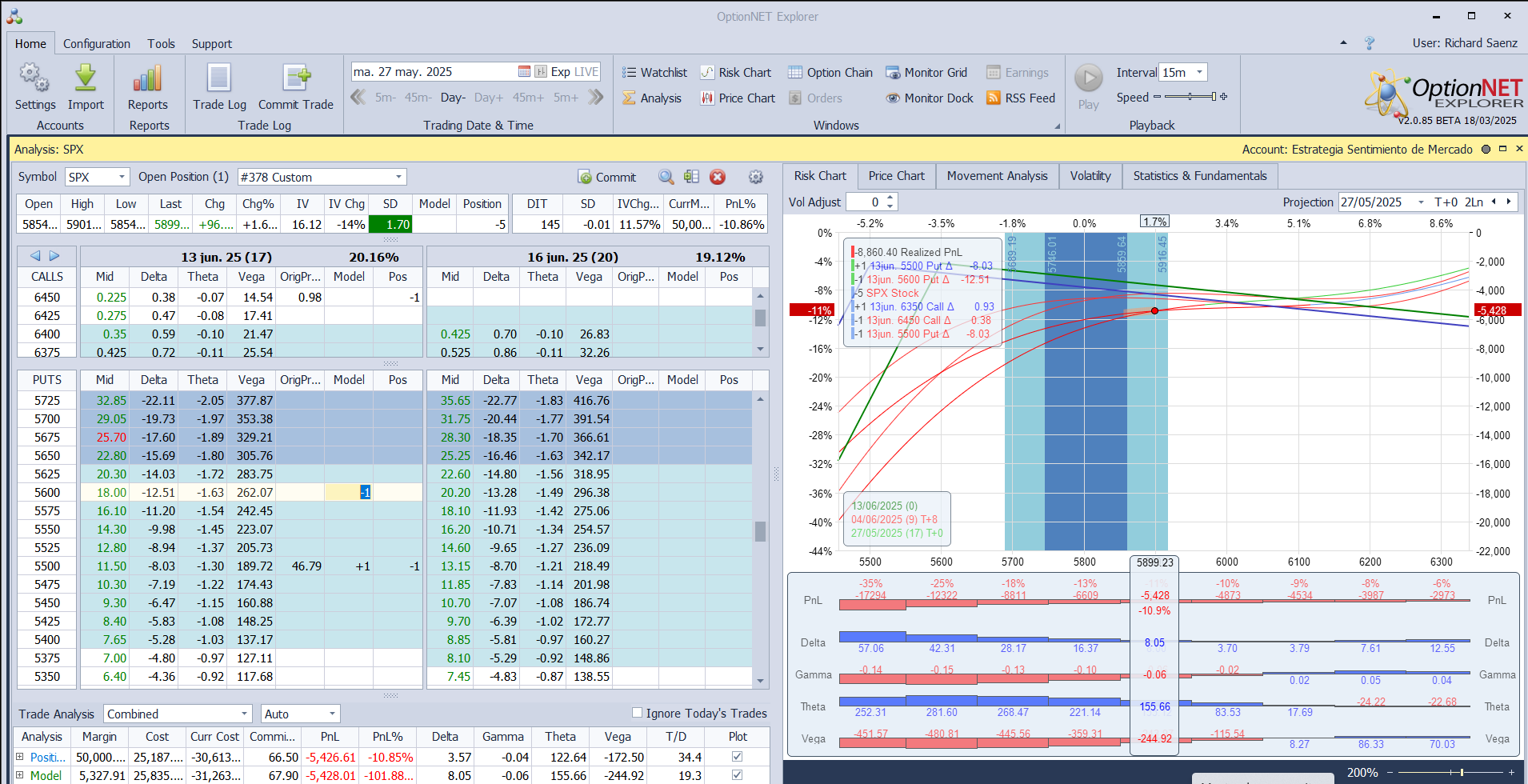Step back with the double left chevron
The height and width of the screenshot is (784, 1528).
[x=358, y=98]
